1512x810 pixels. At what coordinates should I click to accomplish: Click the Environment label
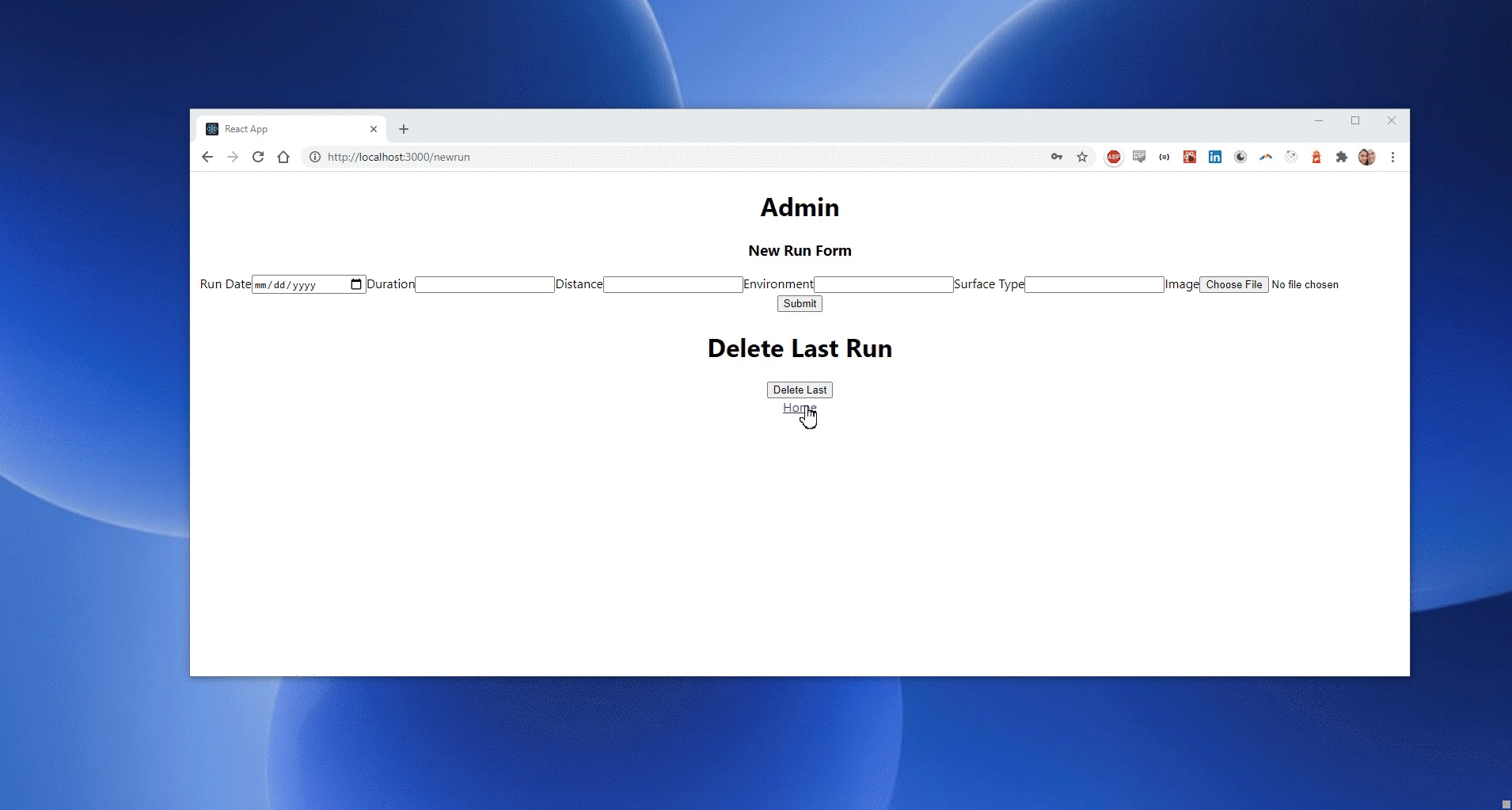[778, 284]
